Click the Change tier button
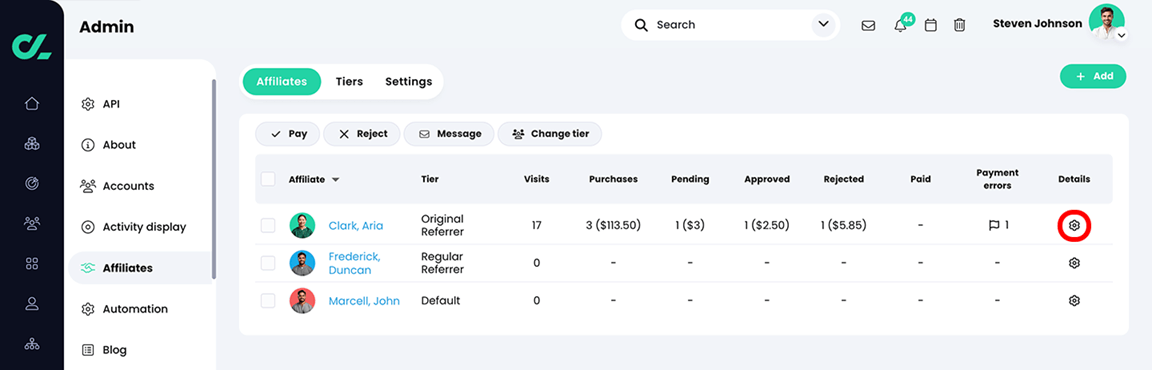This screenshot has height=370, width=1152. 550,134
